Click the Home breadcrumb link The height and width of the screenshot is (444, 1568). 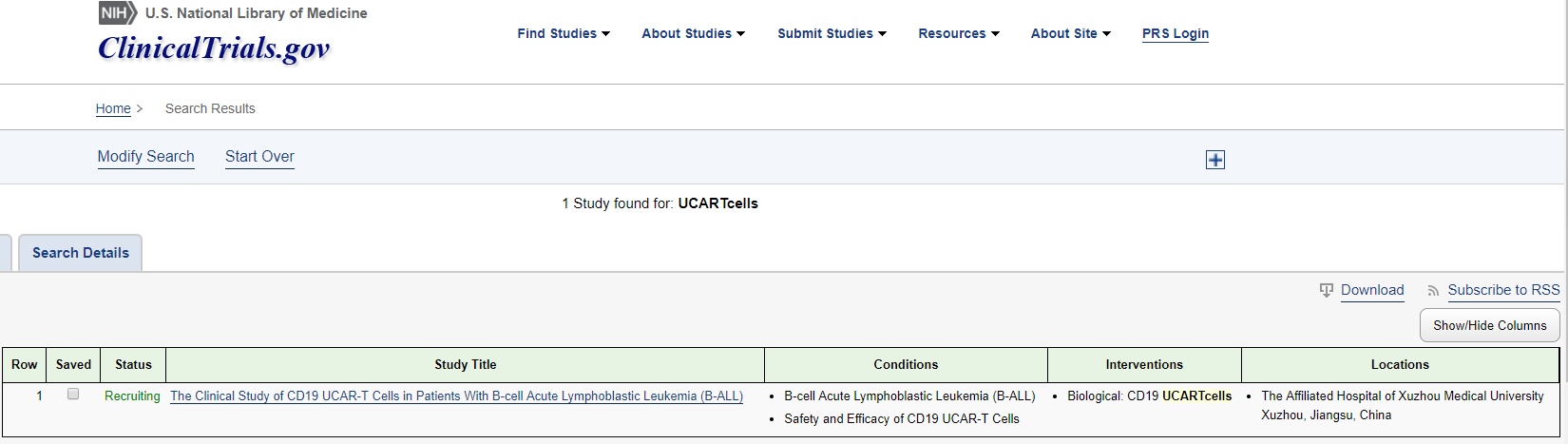(113, 108)
